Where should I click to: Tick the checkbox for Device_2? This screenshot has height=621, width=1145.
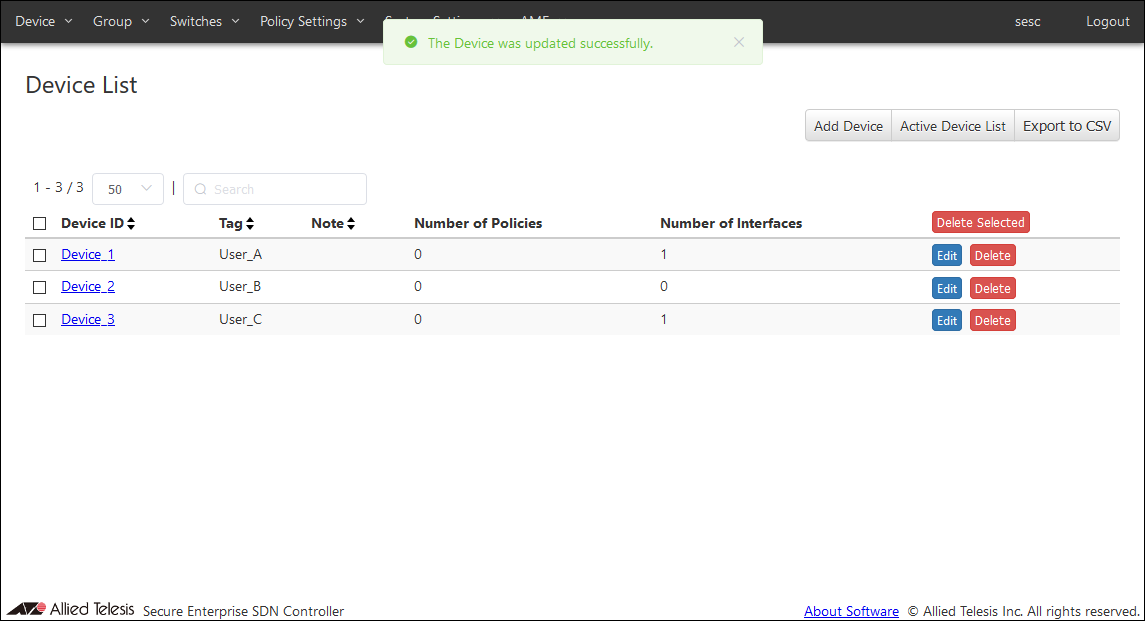[40, 287]
